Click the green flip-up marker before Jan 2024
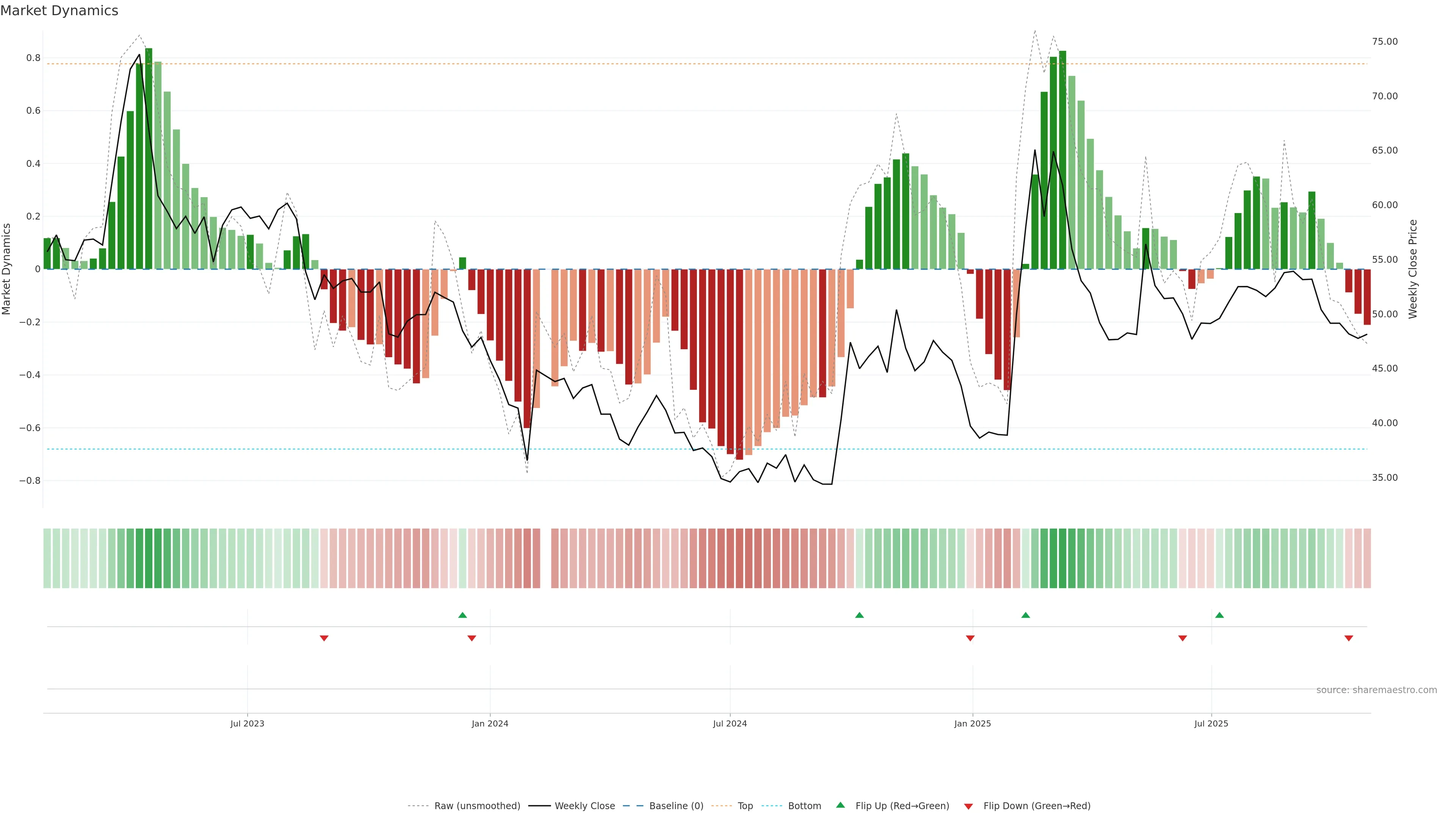The width and height of the screenshot is (1456, 819). click(x=462, y=615)
